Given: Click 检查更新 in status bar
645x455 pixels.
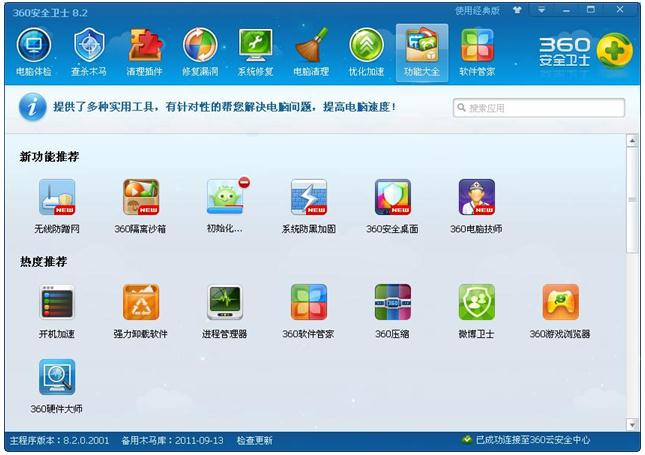Looking at the screenshot, I should (254, 441).
